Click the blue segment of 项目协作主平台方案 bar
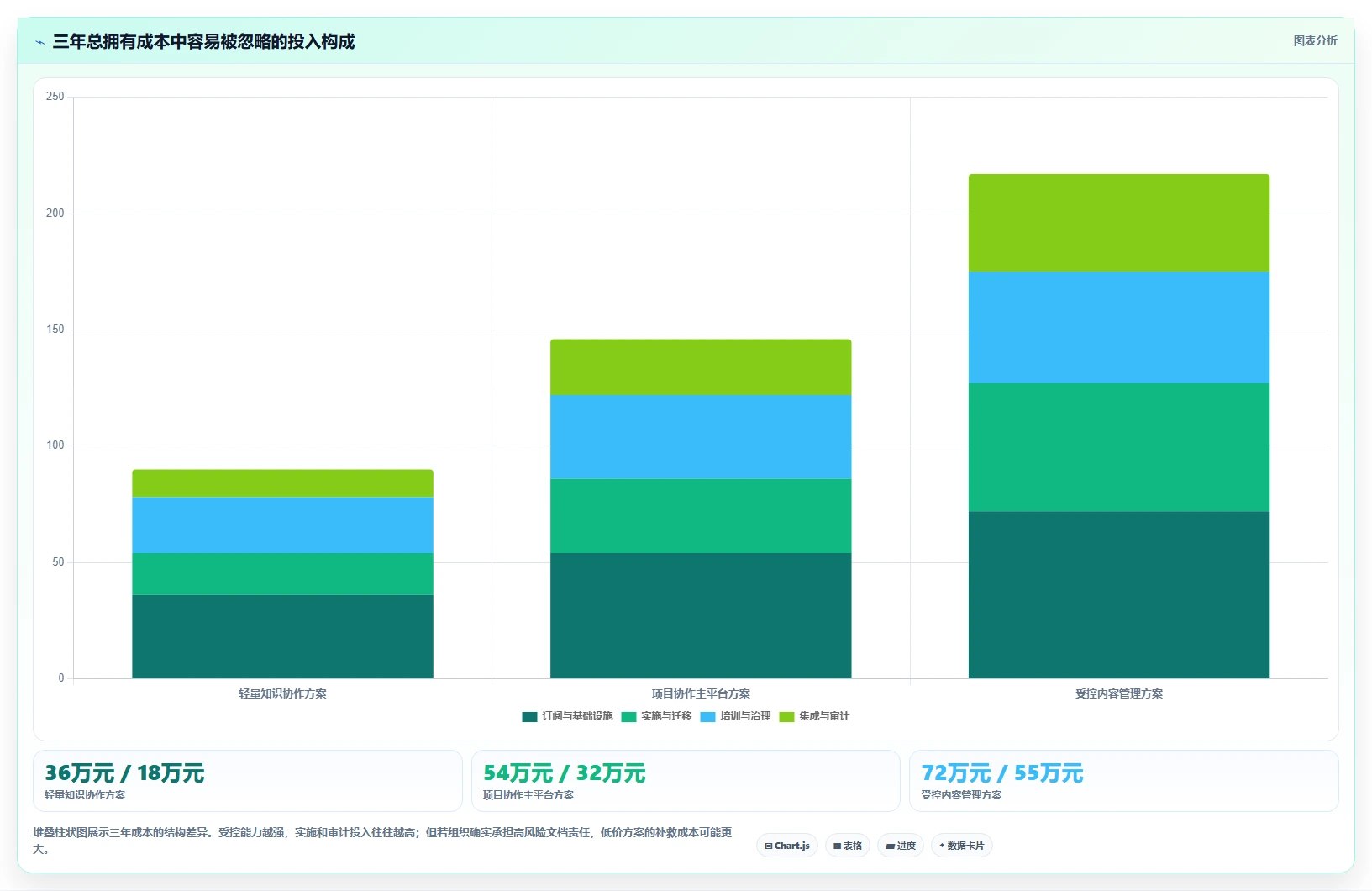This screenshot has width=1372, height=891. tap(701, 437)
